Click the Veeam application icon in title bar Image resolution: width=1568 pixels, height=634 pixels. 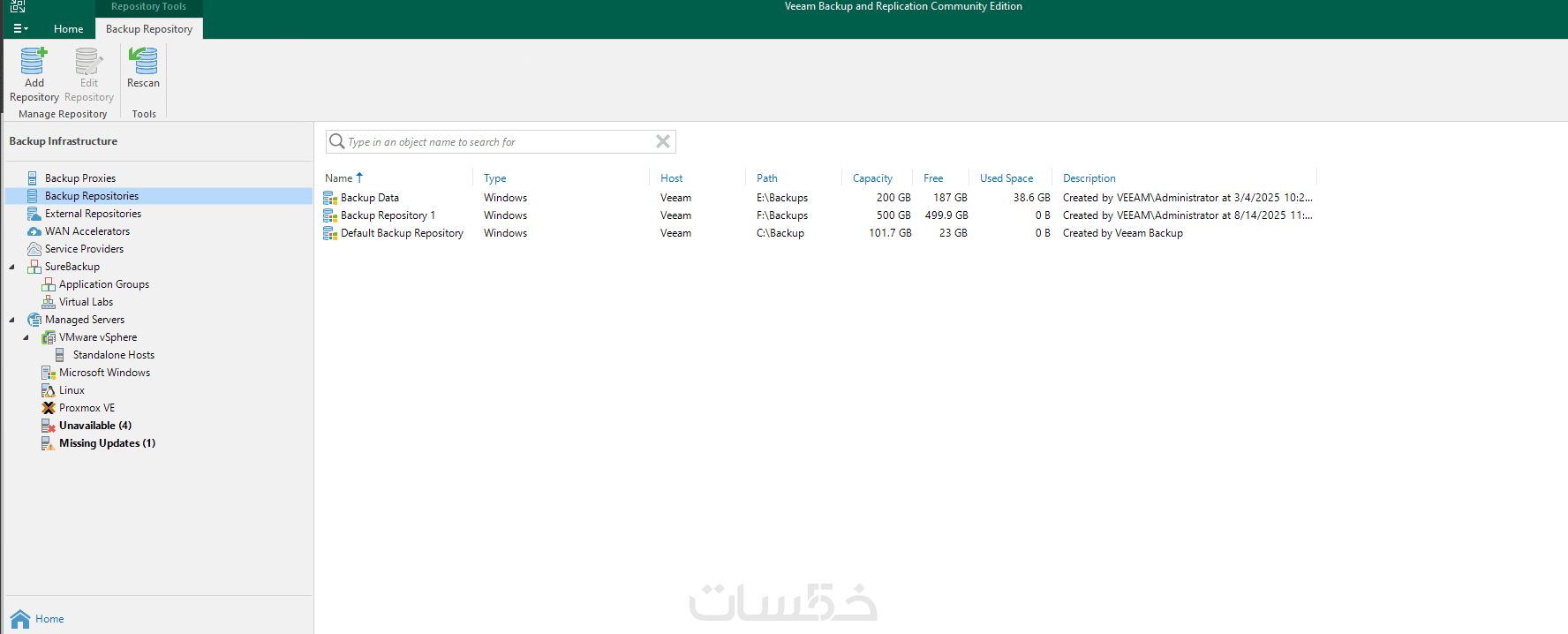click(x=17, y=6)
